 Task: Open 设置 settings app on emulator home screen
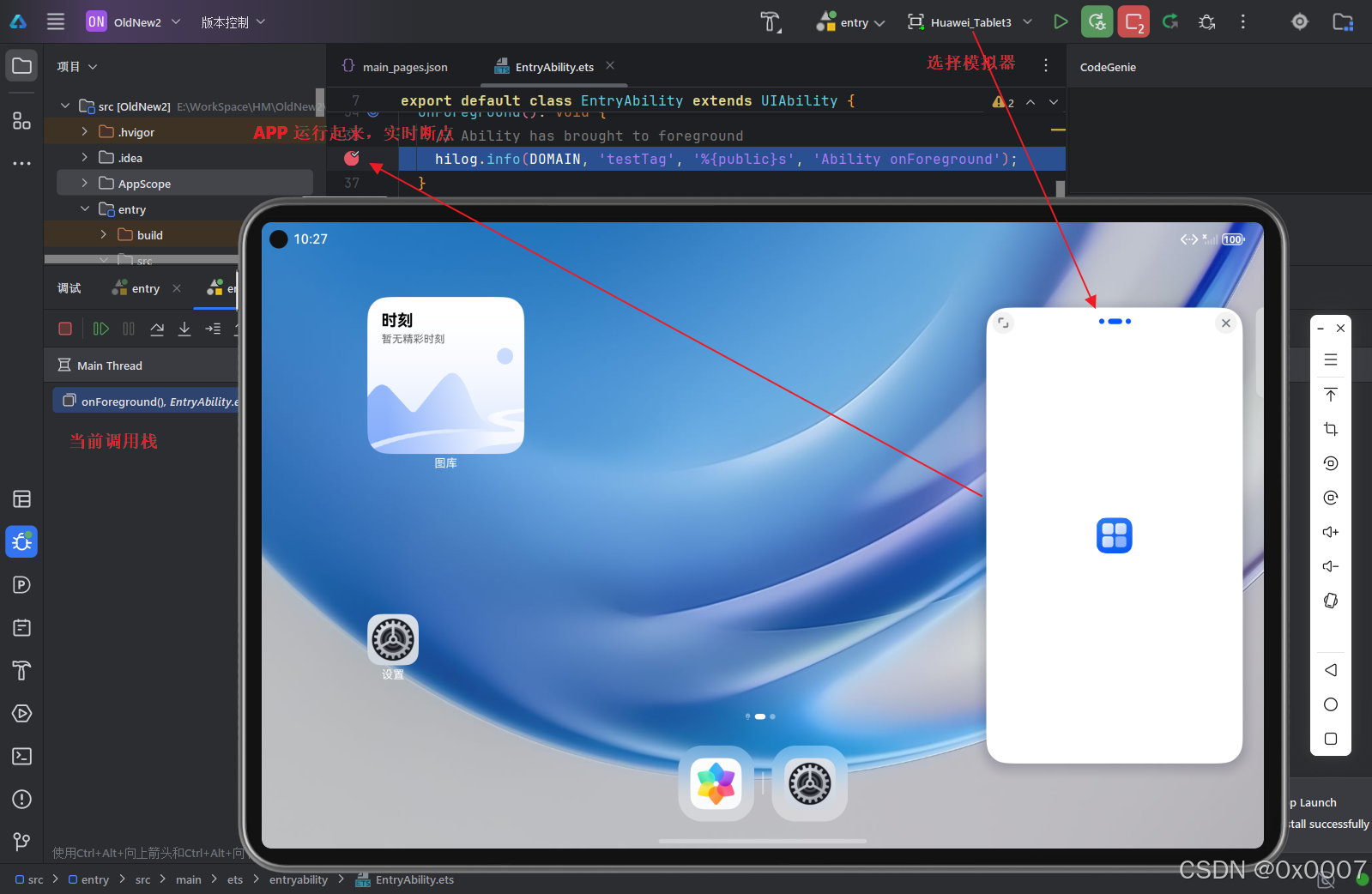coord(393,639)
